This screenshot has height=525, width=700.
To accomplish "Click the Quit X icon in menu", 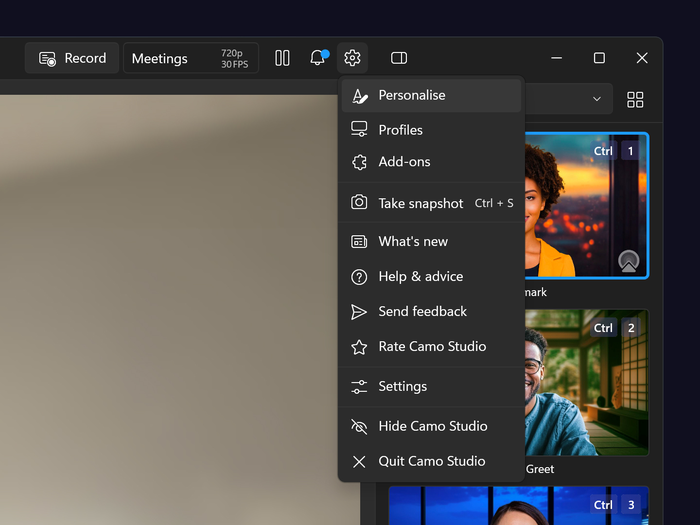I will (x=359, y=462).
